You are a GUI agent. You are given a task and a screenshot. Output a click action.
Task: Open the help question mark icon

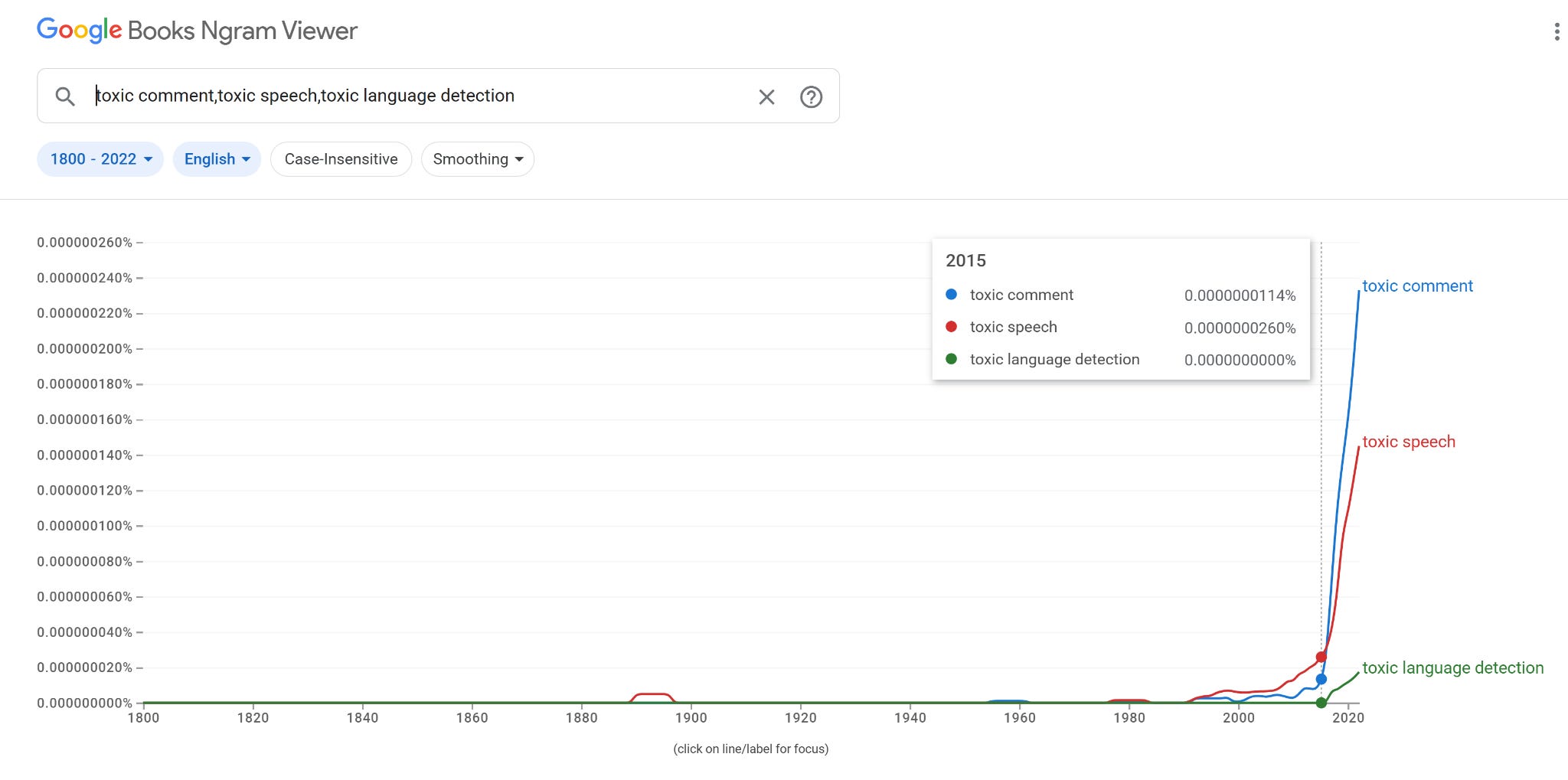pyautogui.click(x=811, y=96)
